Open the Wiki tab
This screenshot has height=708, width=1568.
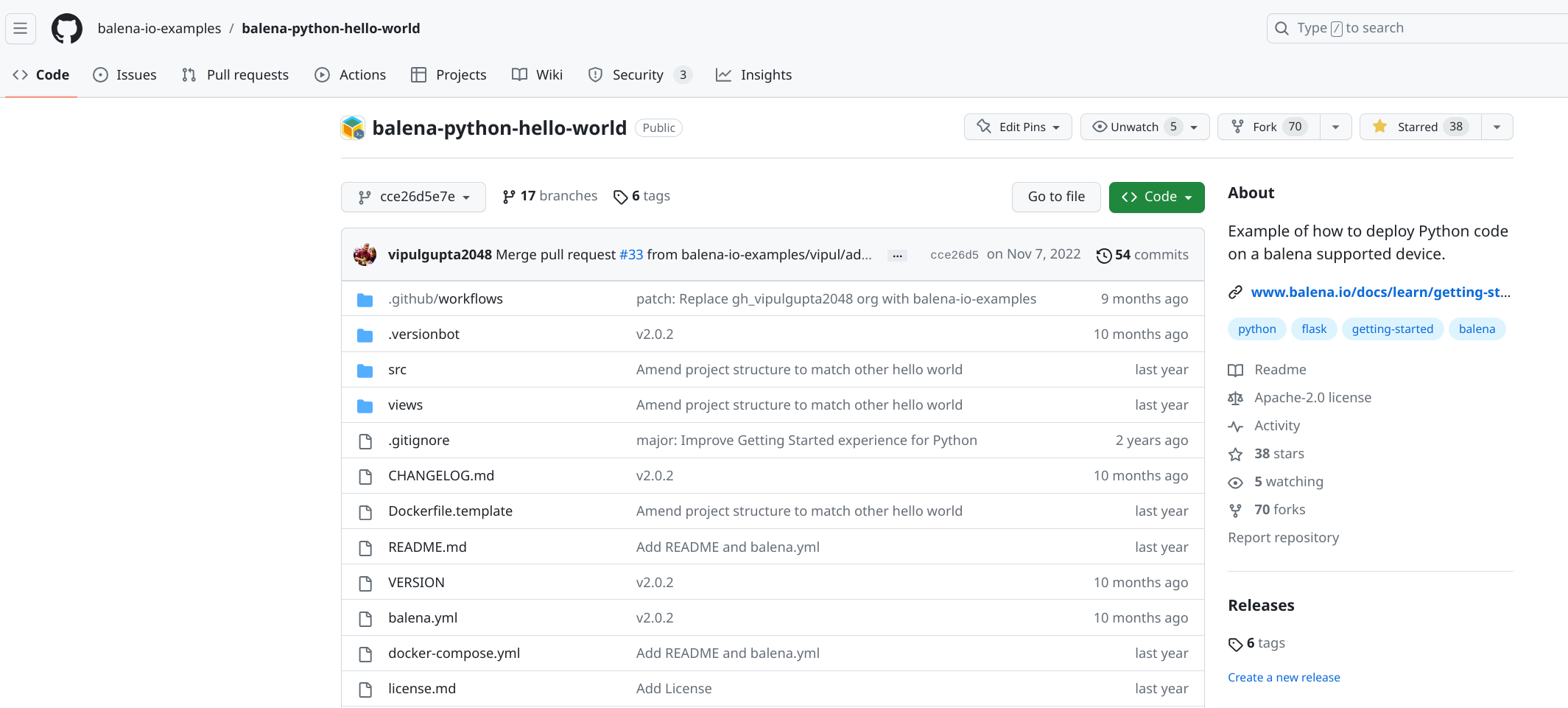pos(537,75)
